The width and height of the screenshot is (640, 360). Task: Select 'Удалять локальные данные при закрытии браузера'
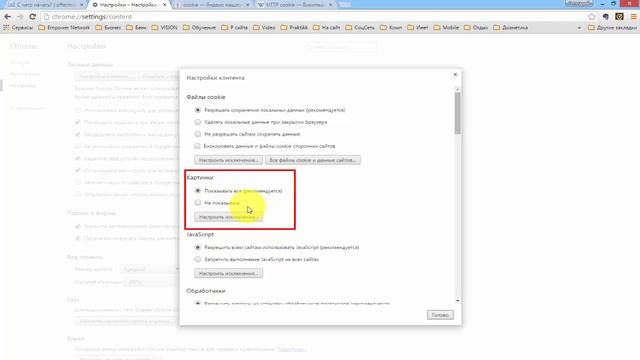pyautogui.click(x=198, y=122)
